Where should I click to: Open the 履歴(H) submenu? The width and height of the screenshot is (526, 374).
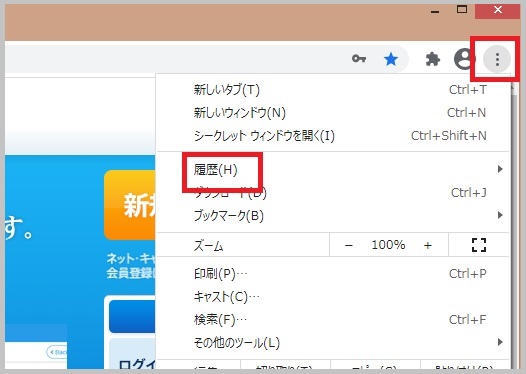pos(333,169)
